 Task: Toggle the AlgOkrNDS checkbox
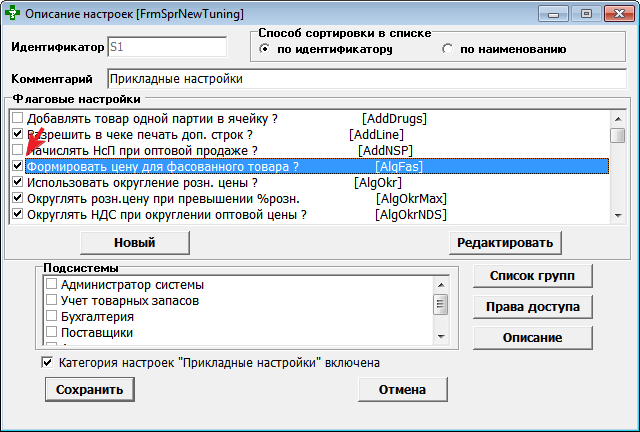[17, 214]
